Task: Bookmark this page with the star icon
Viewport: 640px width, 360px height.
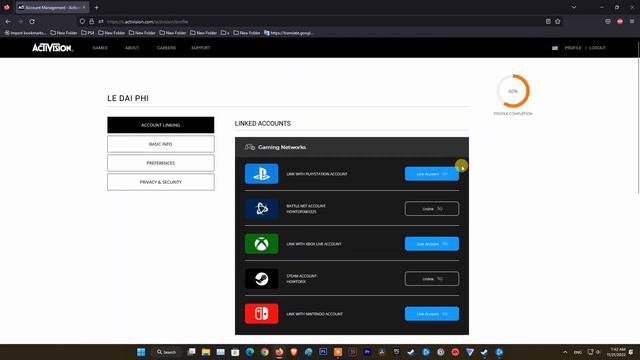Action: [x=558, y=21]
